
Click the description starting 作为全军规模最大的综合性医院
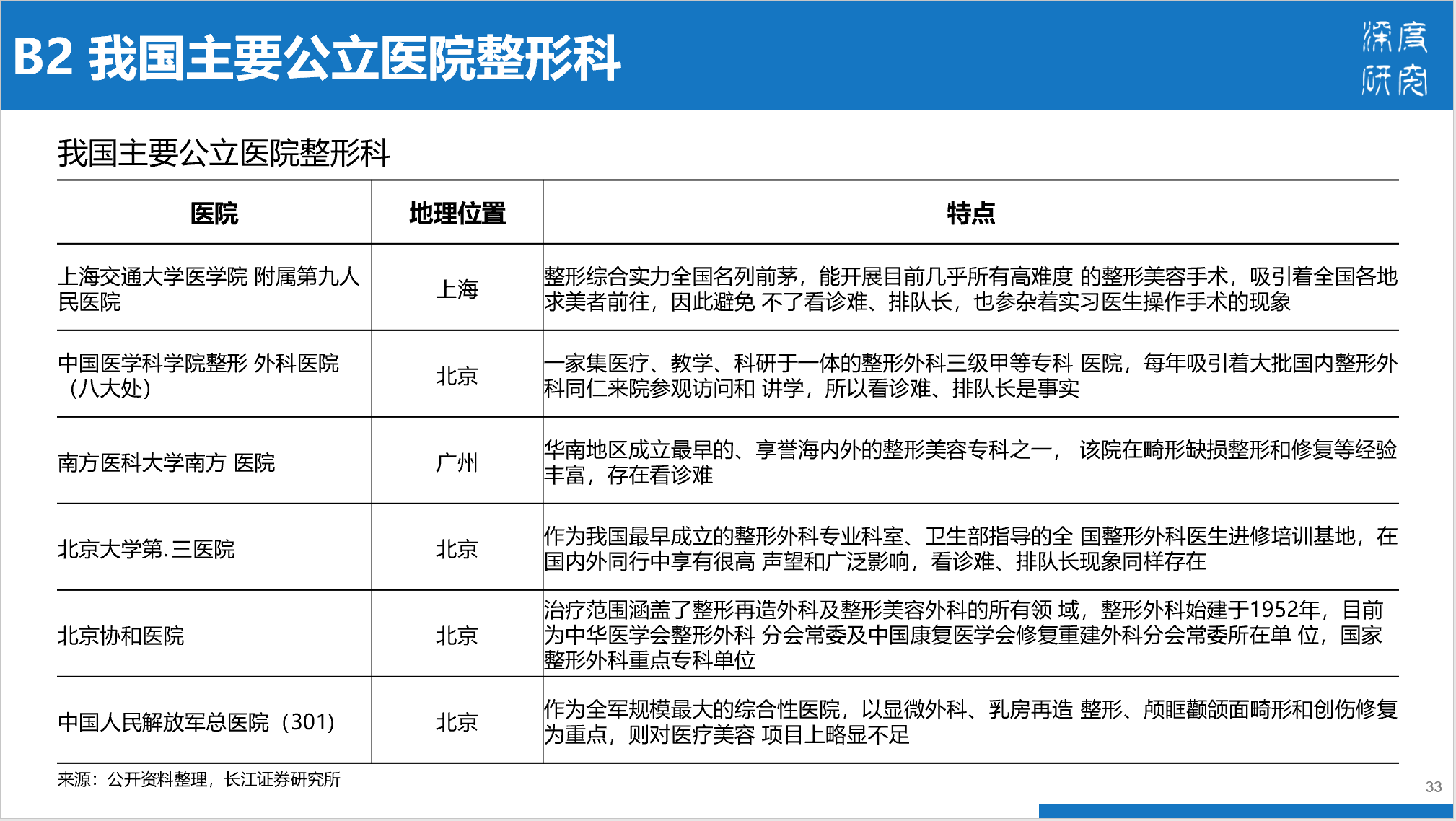970,721
